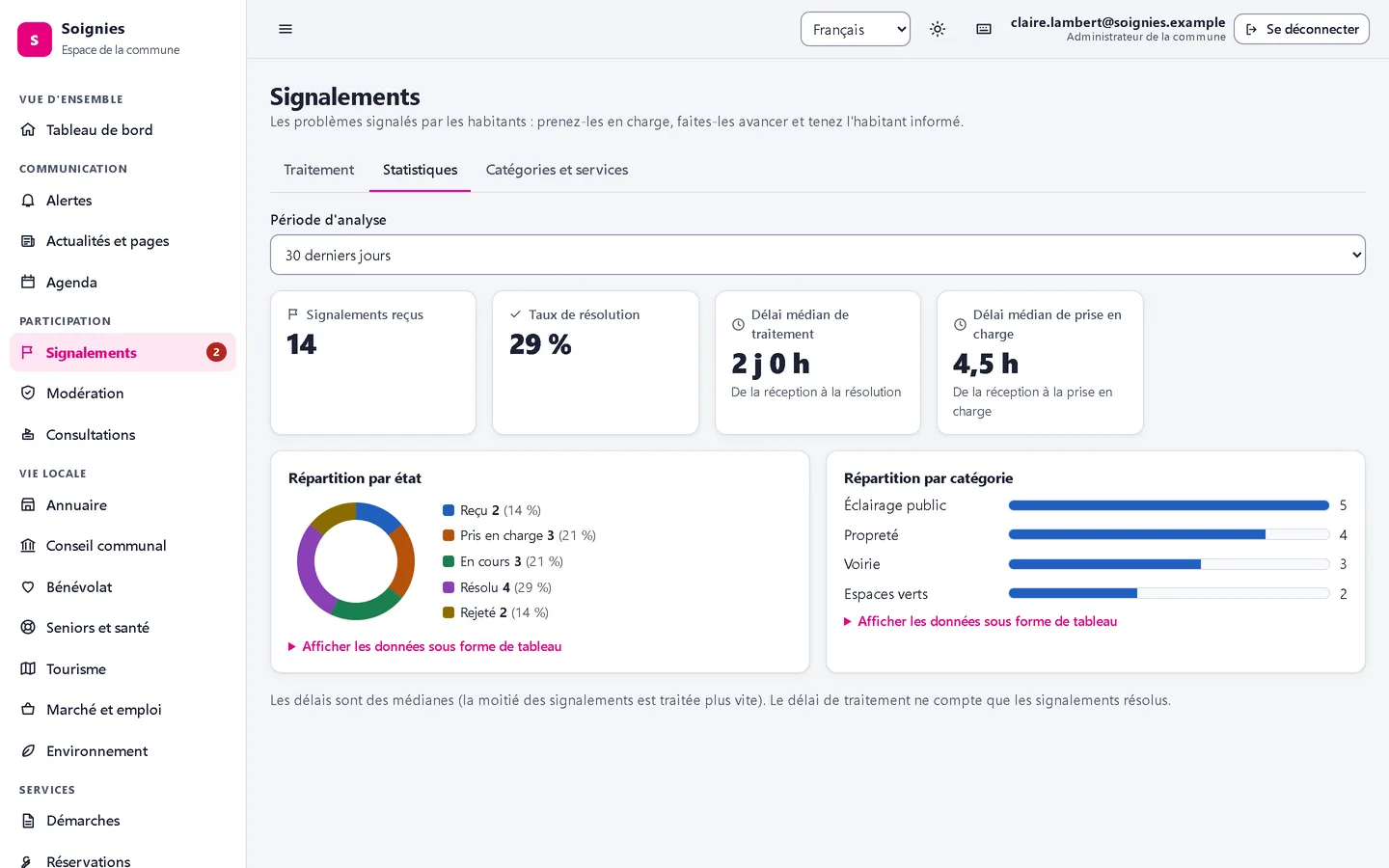Image resolution: width=1389 pixels, height=868 pixels.
Task: Click the Taux de résolution 29 % value
Action: pos(540,344)
